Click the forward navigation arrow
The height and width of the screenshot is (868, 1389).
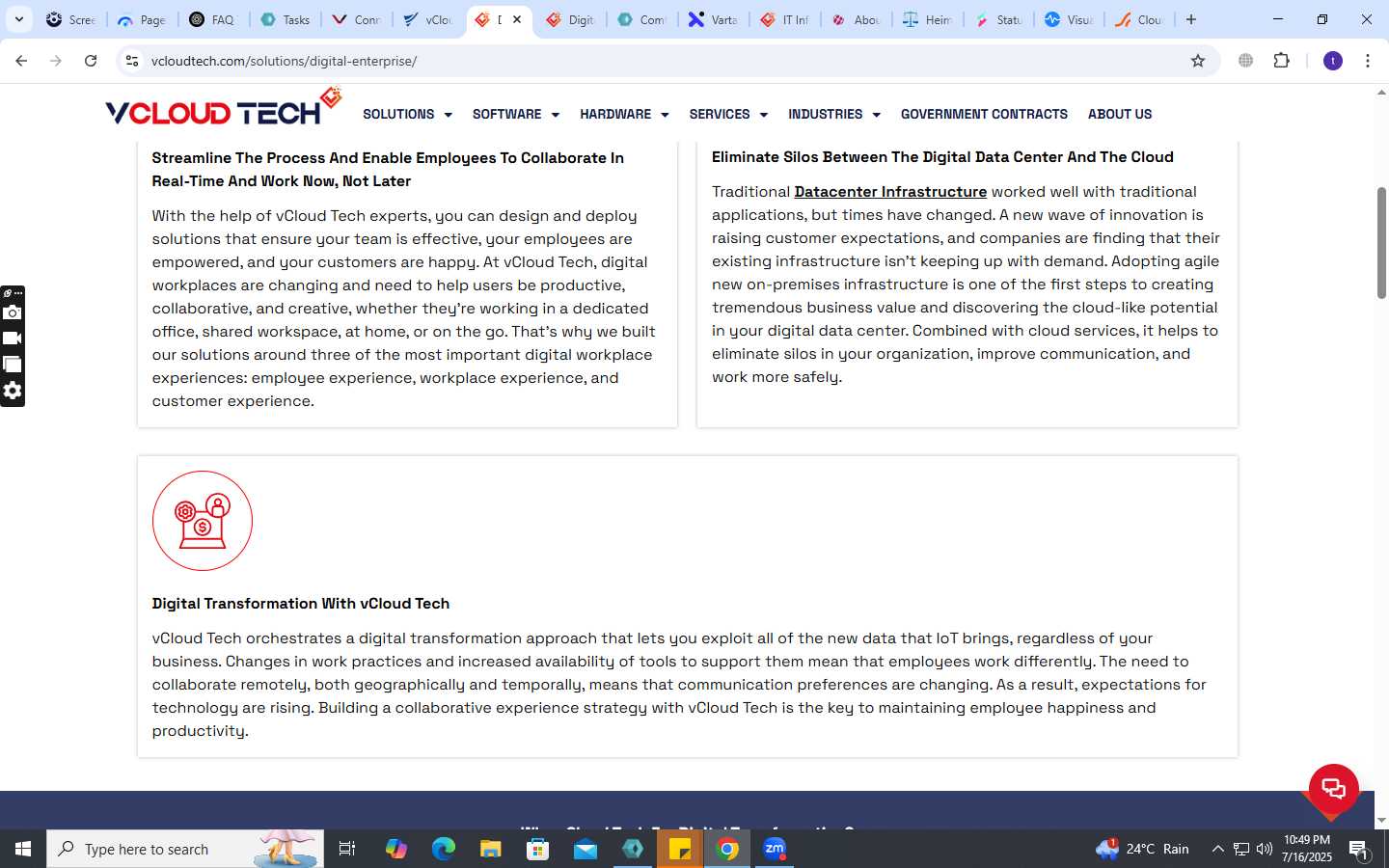[x=56, y=61]
